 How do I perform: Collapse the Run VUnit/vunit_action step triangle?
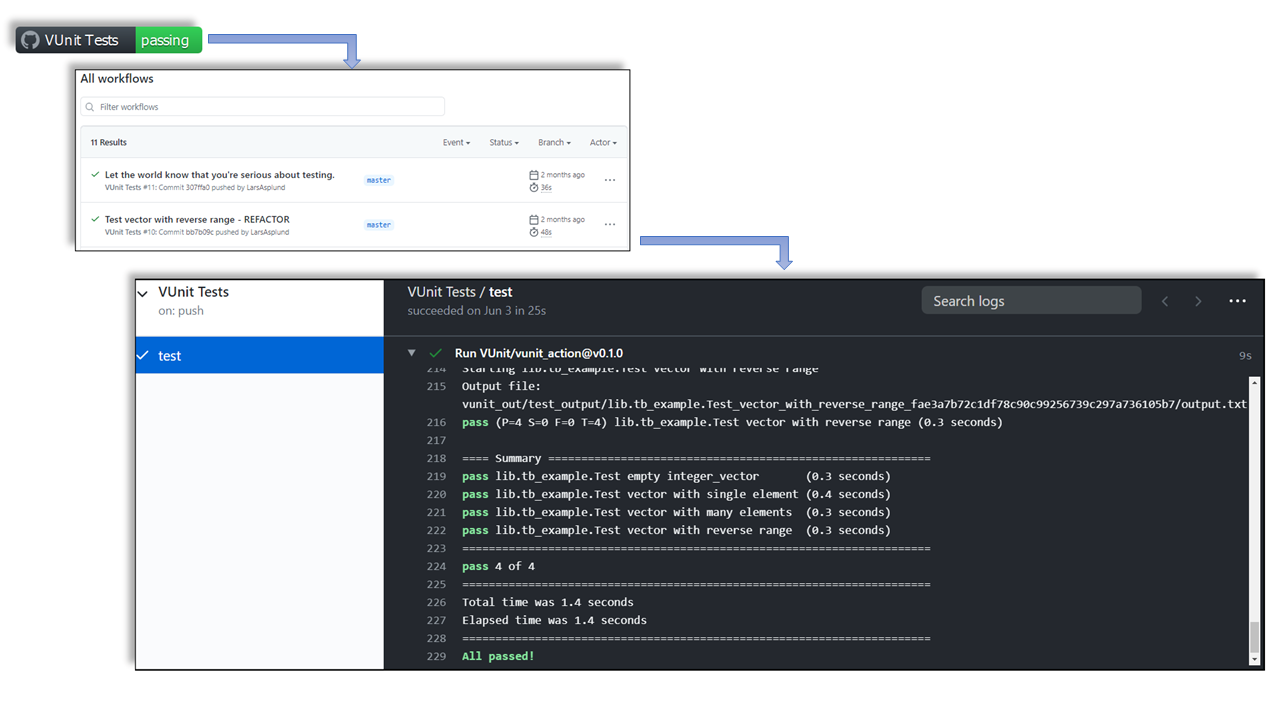pos(411,353)
